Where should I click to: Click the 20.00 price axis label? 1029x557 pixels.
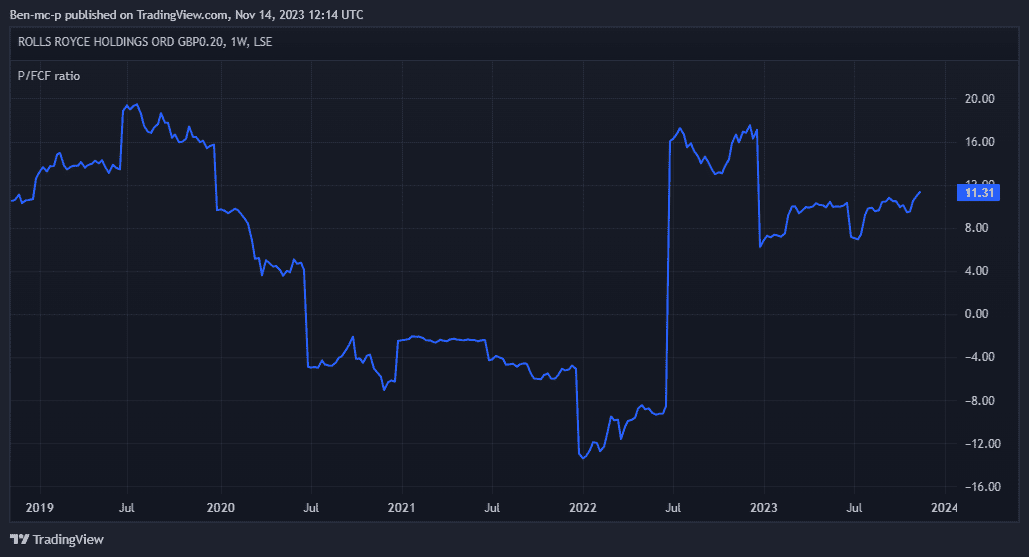coord(976,99)
